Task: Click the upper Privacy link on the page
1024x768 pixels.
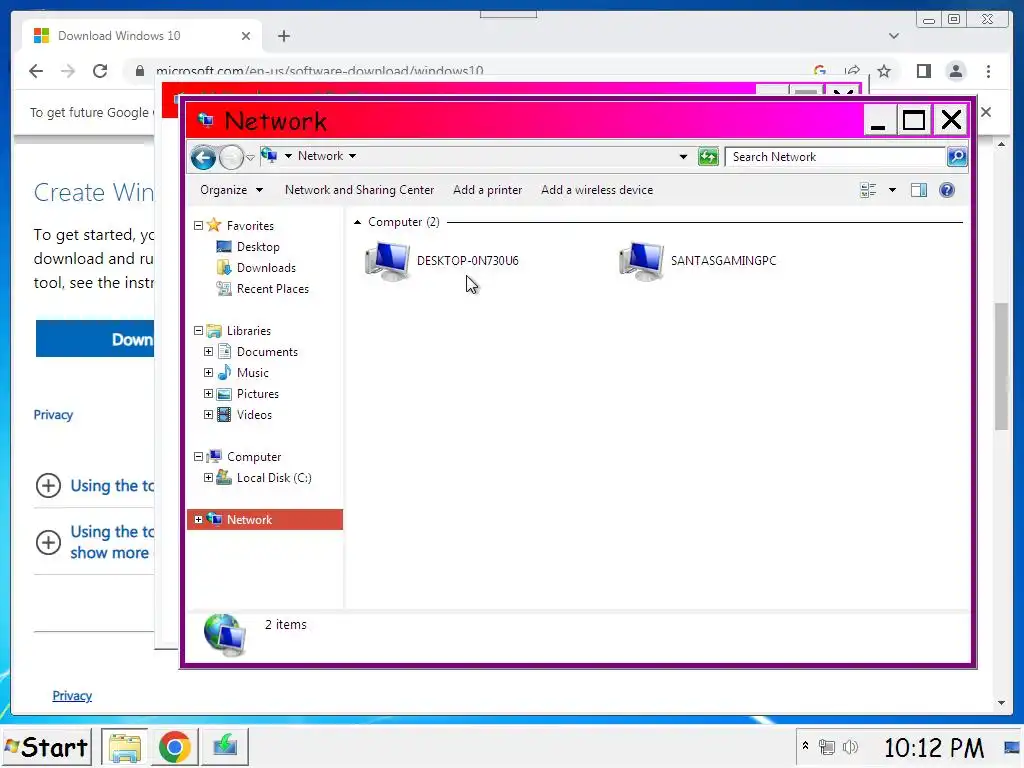Action: point(54,415)
